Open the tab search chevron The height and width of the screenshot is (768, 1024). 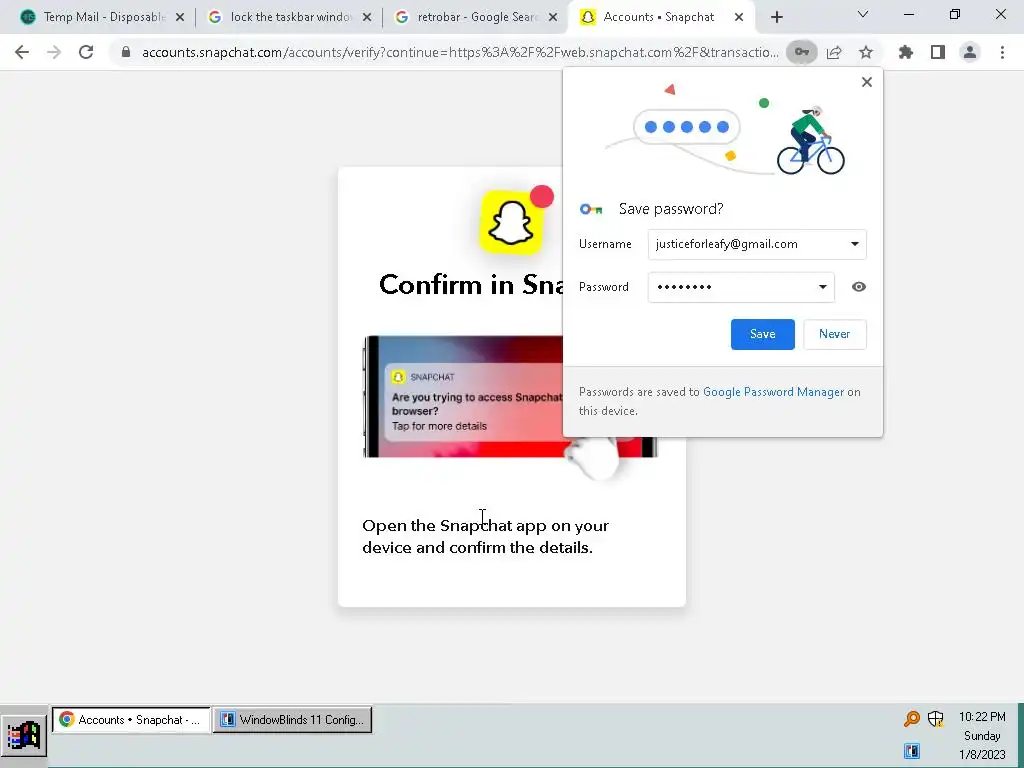863,14
